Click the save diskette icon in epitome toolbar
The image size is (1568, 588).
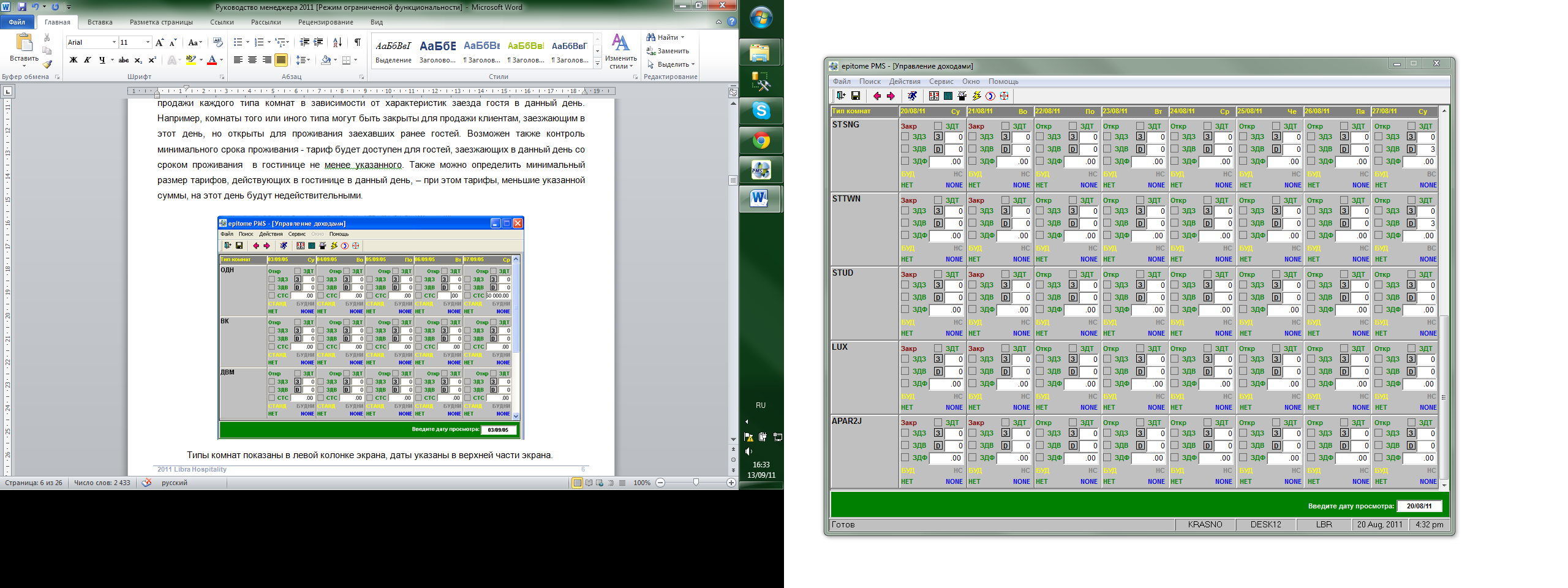tap(856, 96)
